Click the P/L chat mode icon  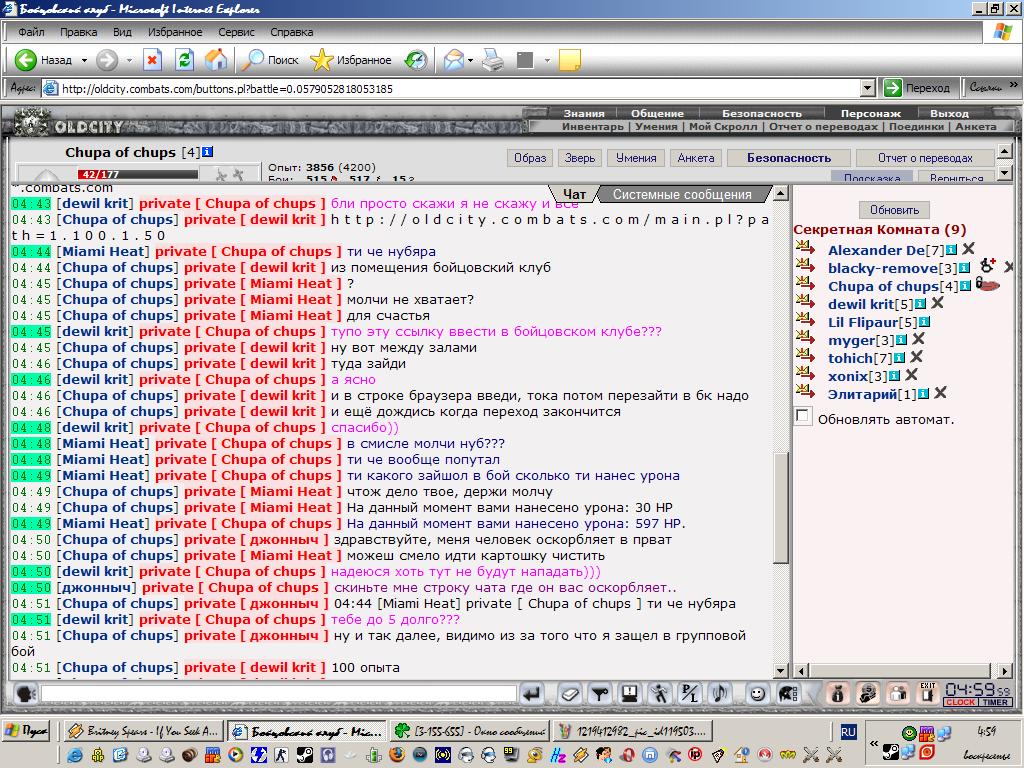tap(690, 694)
